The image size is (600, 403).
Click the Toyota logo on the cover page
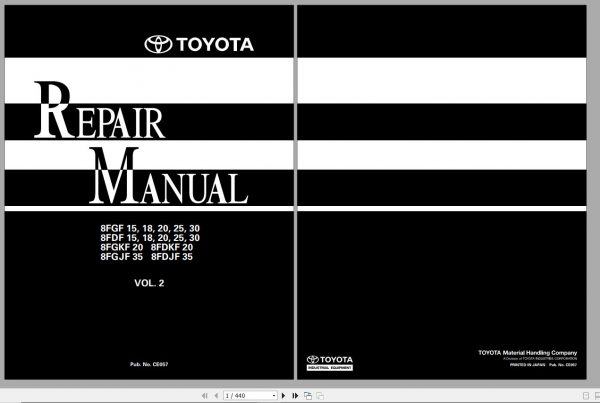[x=199, y=44]
